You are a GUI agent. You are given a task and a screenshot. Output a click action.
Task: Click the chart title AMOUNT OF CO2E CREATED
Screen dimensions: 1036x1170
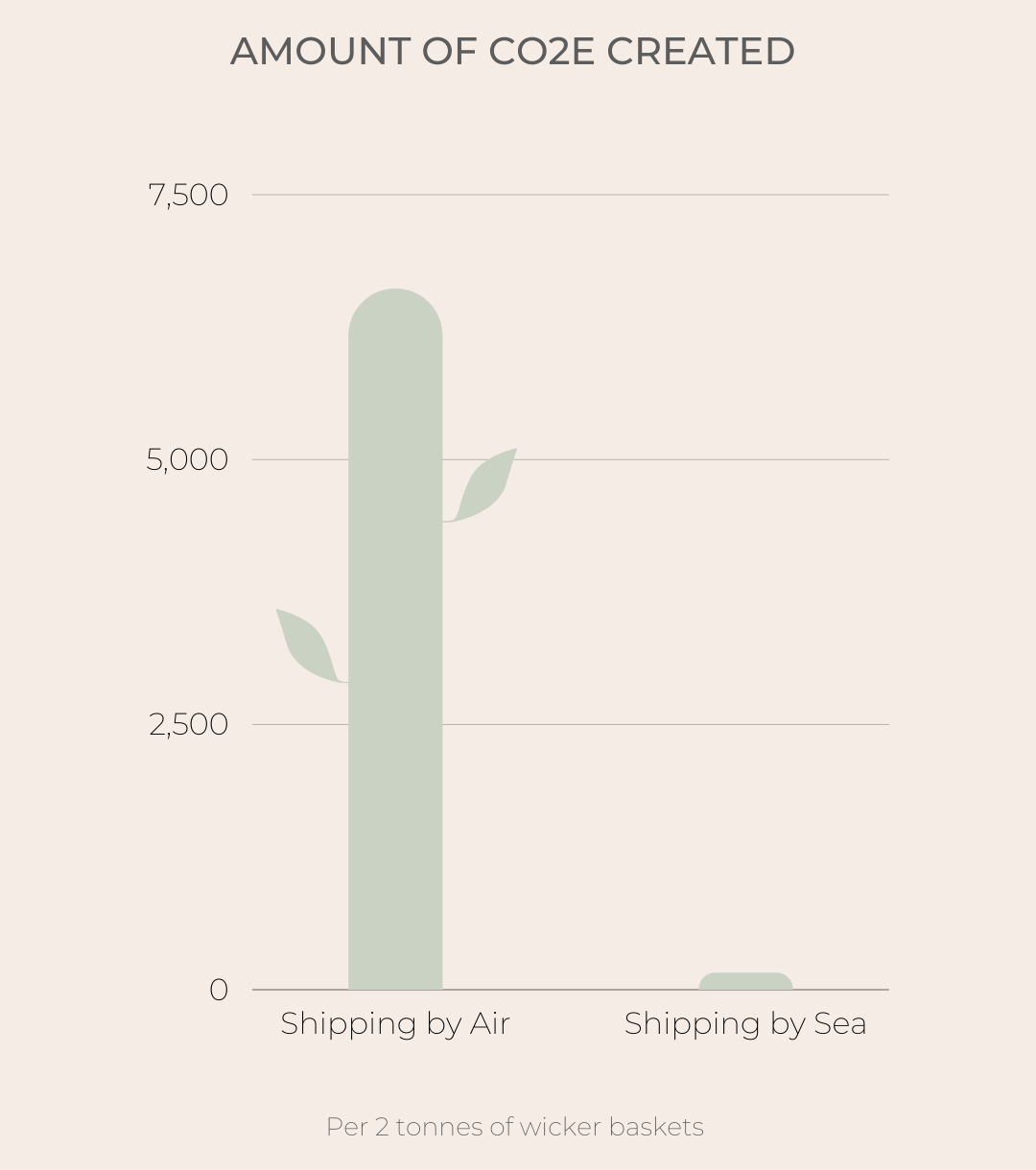(513, 52)
